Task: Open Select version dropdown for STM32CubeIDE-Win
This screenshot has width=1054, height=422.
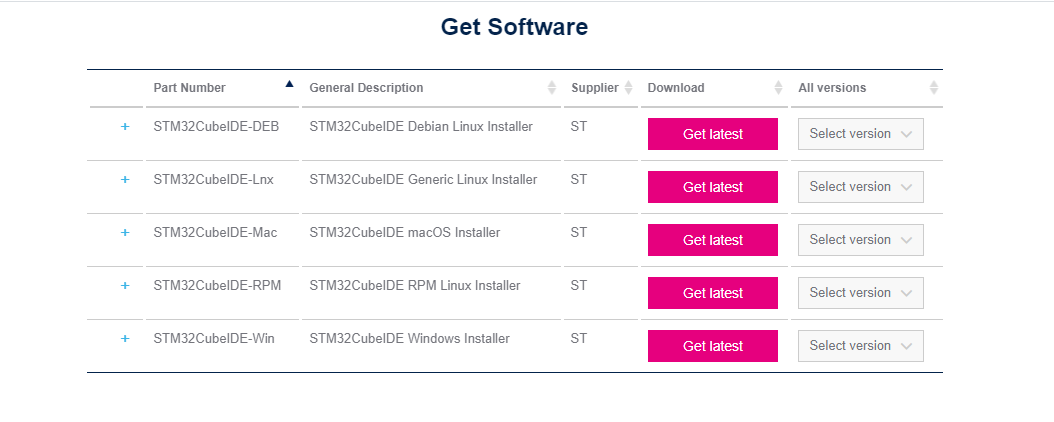Action: pyautogui.click(x=860, y=346)
